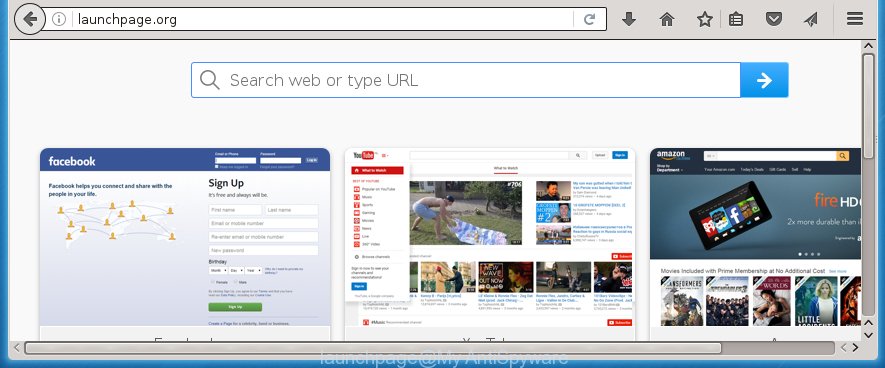Bookmark this page with the star icon
The height and width of the screenshot is (368, 885).
click(x=704, y=19)
